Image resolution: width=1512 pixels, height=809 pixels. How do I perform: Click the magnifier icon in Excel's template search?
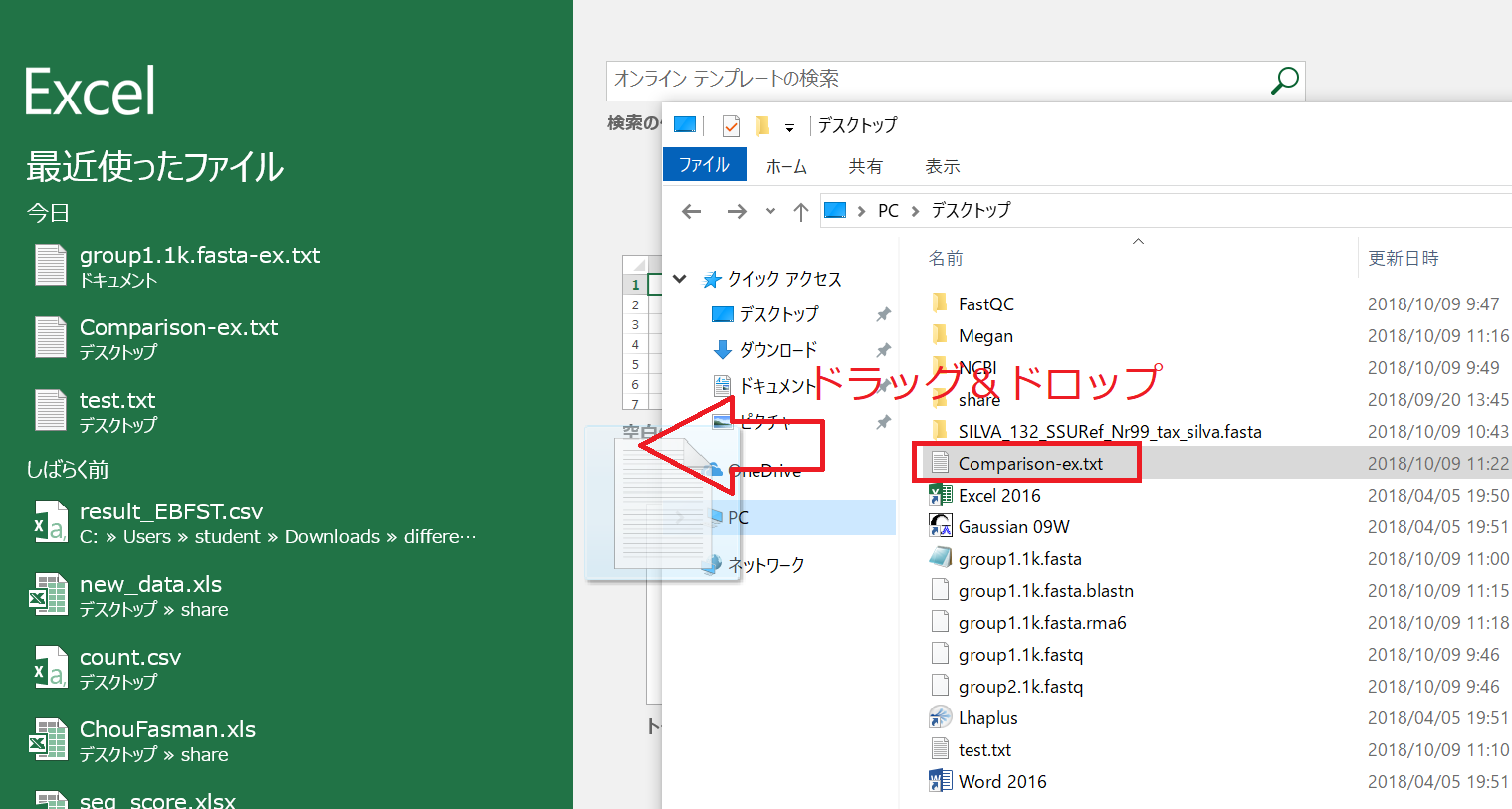pyautogui.click(x=1285, y=80)
